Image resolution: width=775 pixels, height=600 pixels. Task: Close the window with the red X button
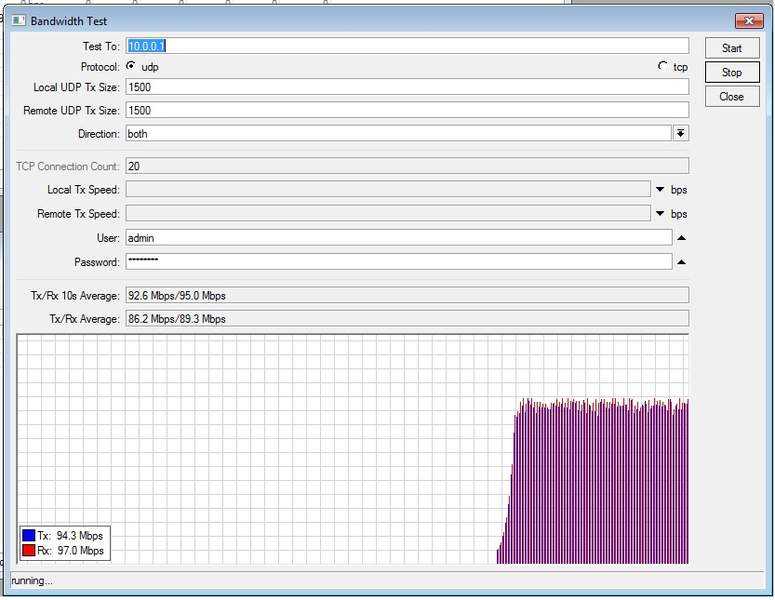tap(748, 21)
